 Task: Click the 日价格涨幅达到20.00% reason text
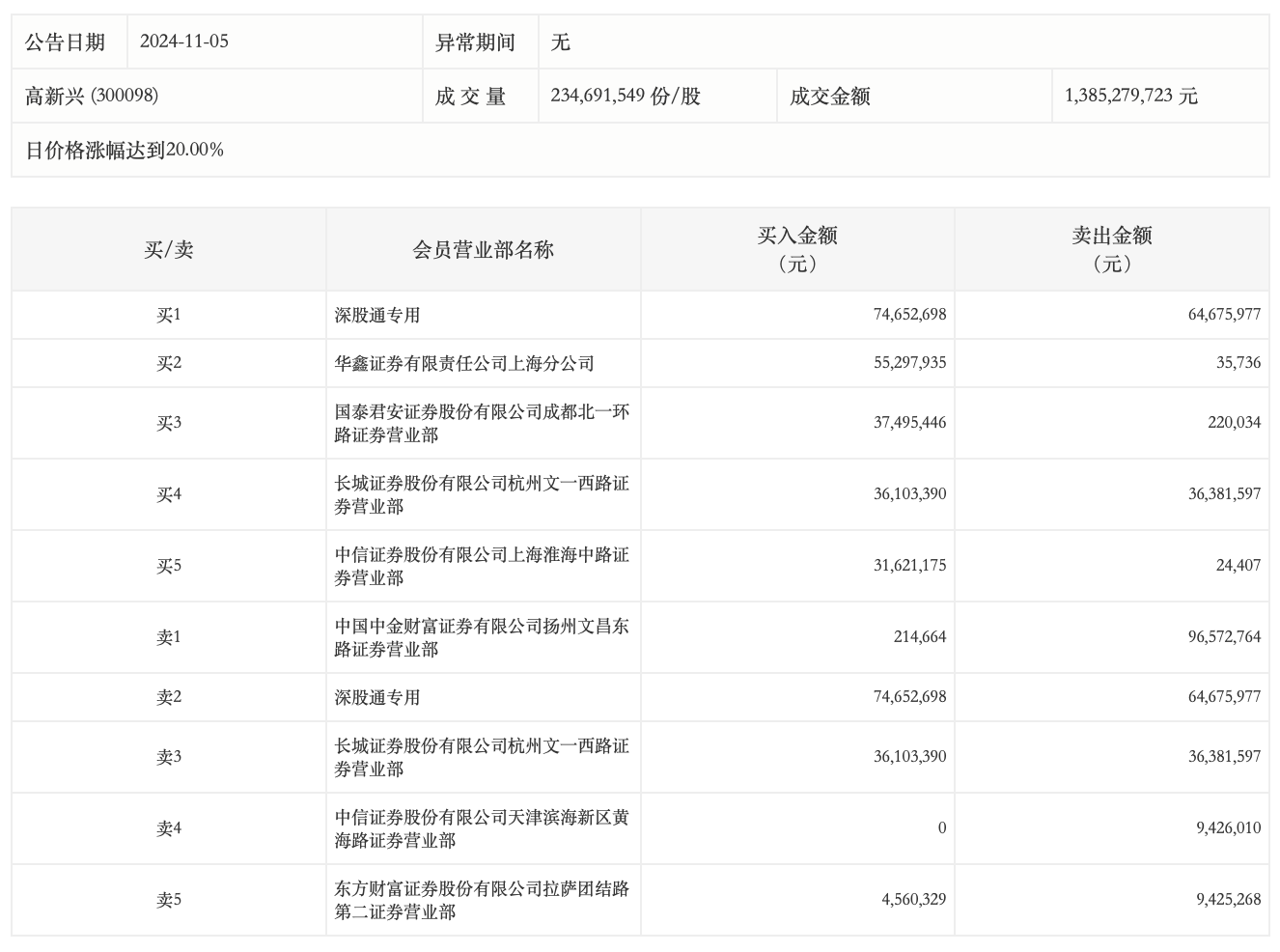[x=125, y=150]
